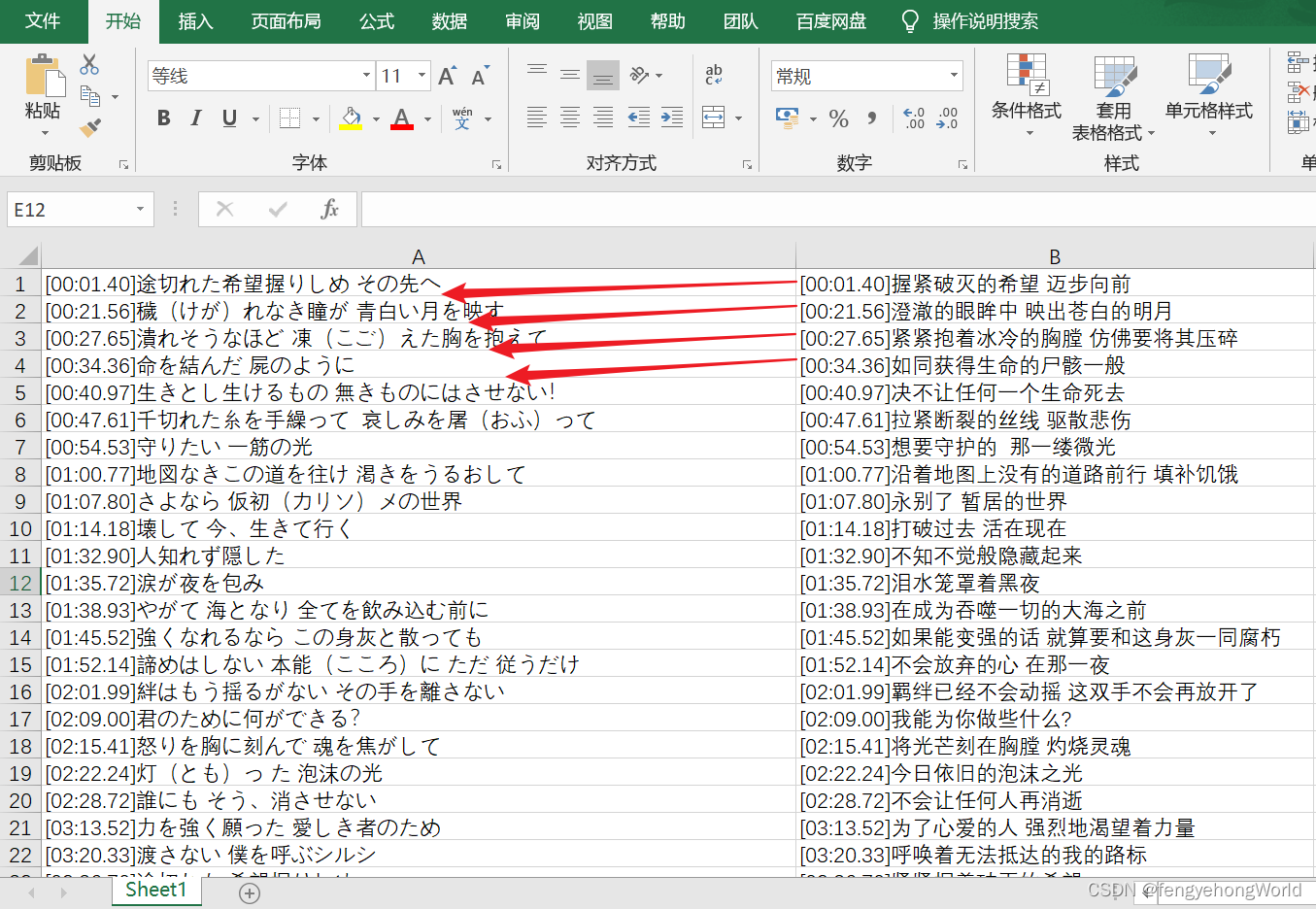
Task: Click the middle align icon
Action: tap(570, 75)
